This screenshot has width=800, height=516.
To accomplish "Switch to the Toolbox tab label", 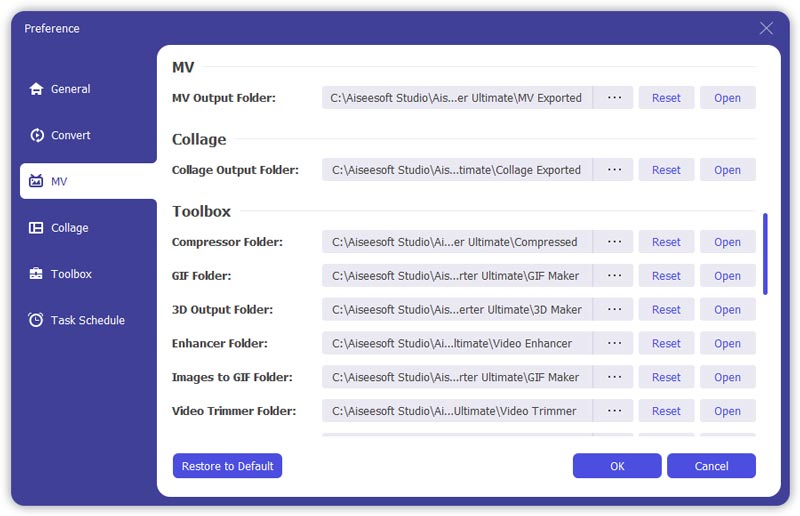I will [71, 274].
